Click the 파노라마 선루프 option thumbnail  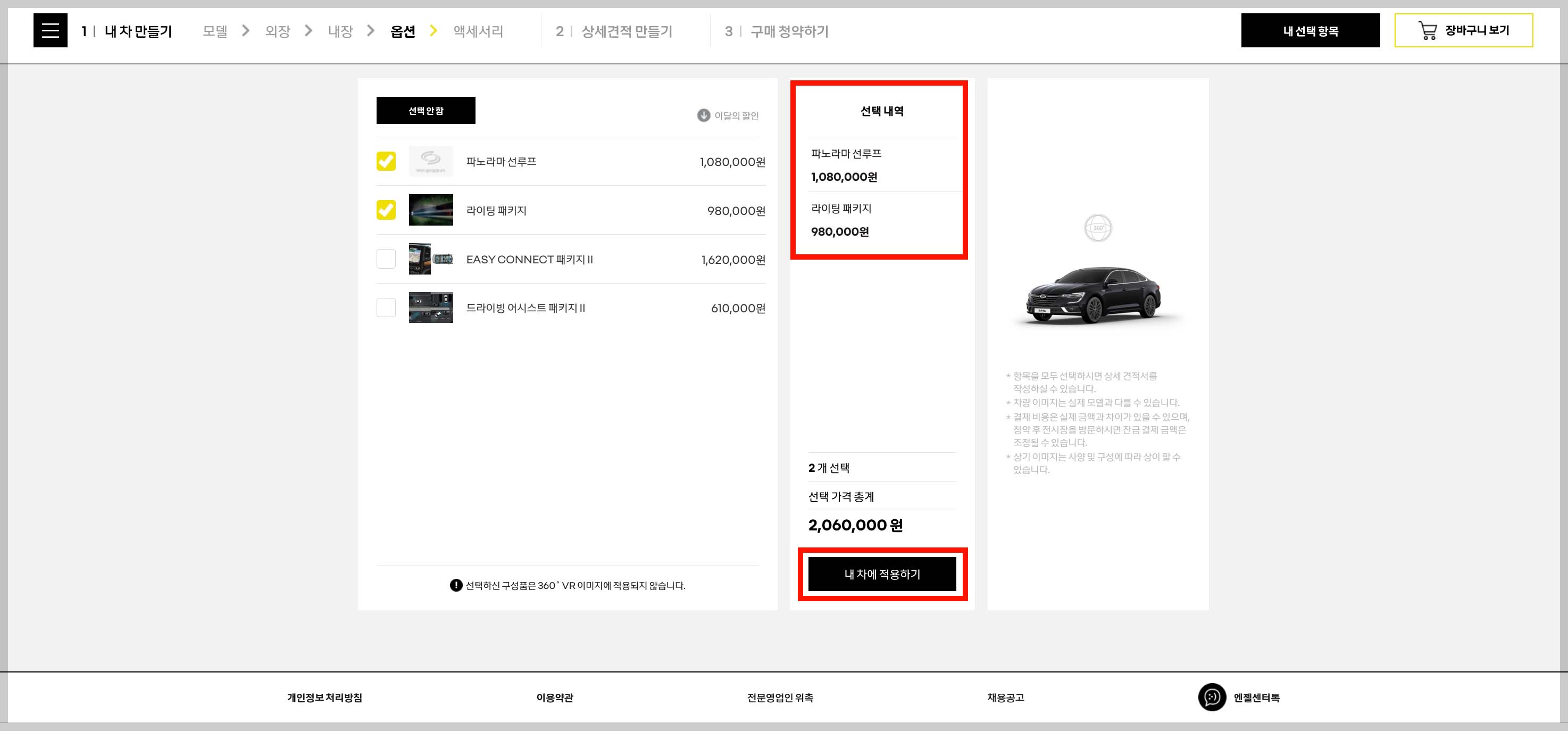point(430,161)
